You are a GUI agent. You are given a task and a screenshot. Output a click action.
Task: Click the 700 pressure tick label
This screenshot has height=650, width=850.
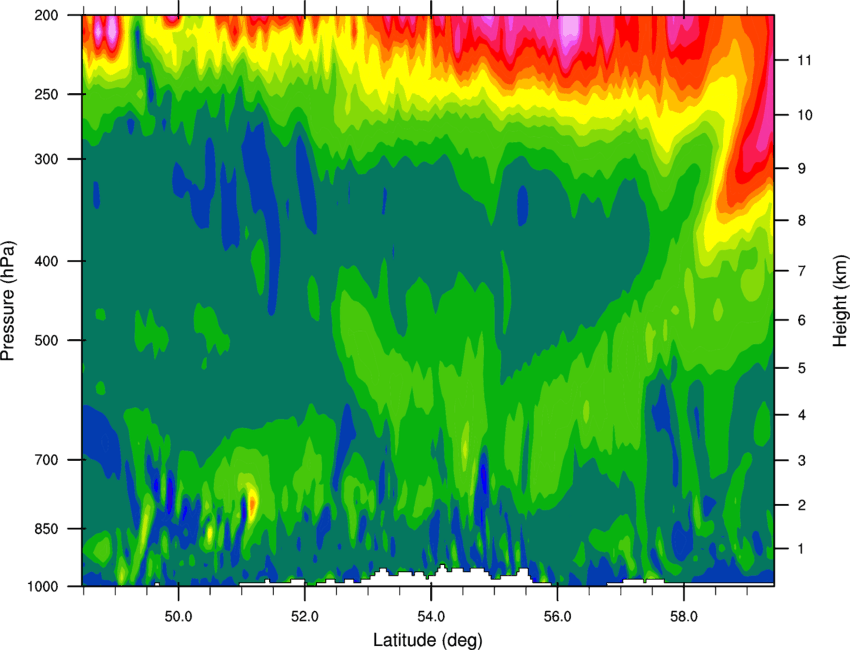coord(46,460)
